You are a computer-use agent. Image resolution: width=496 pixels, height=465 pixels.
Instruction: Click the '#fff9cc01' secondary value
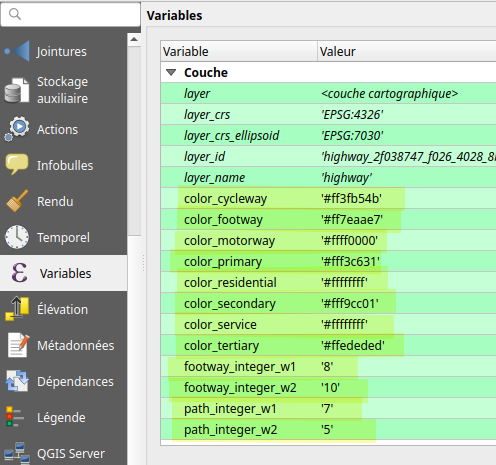pos(350,304)
